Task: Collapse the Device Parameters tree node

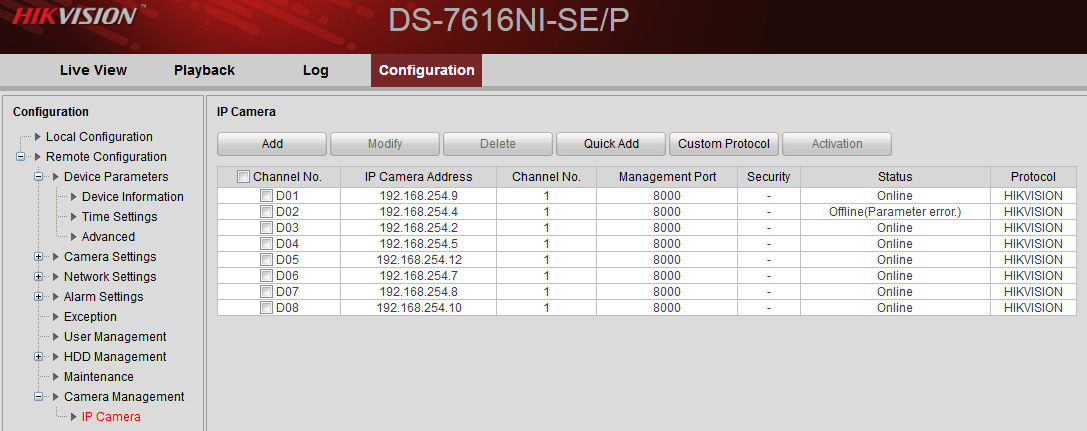Action: tap(39, 177)
